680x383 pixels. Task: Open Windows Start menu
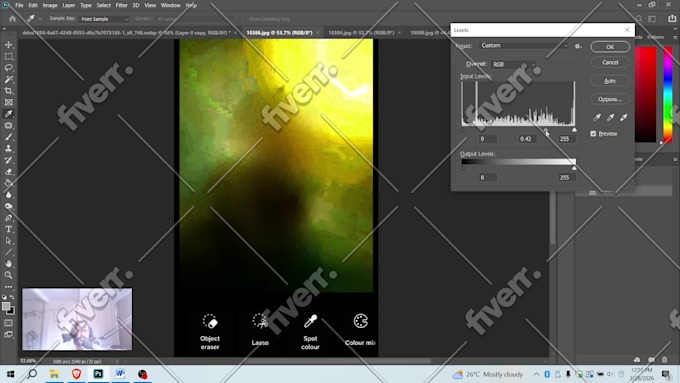tap(10, 374)
